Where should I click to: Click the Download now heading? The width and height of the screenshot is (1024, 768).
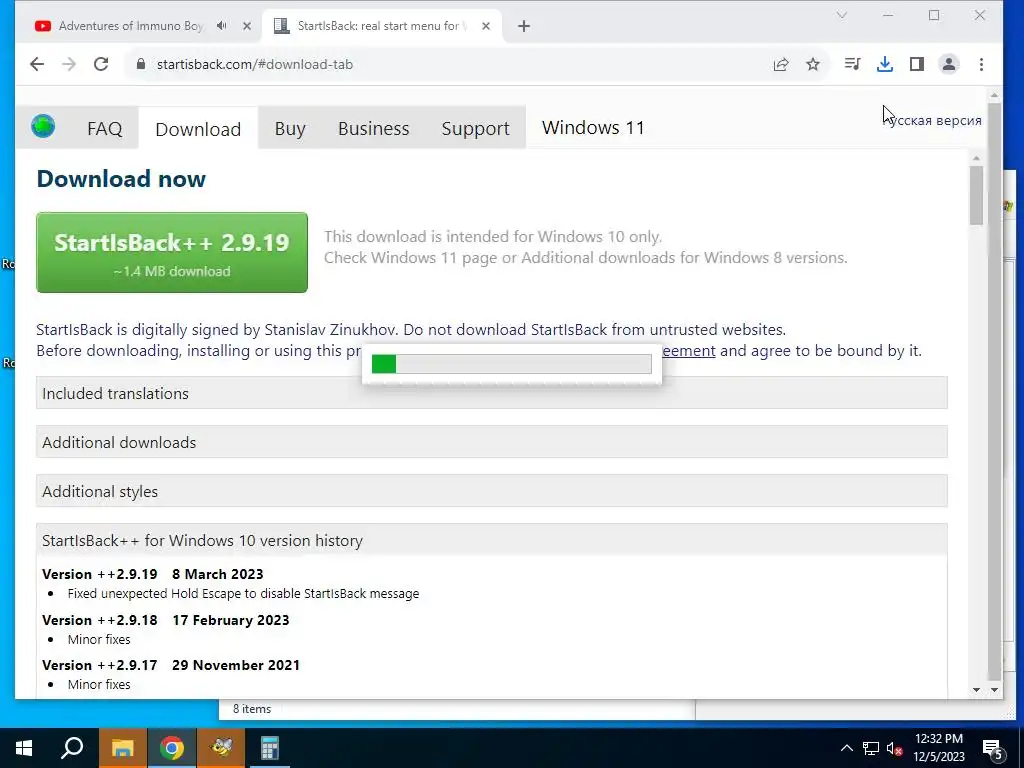click(121, 178)
